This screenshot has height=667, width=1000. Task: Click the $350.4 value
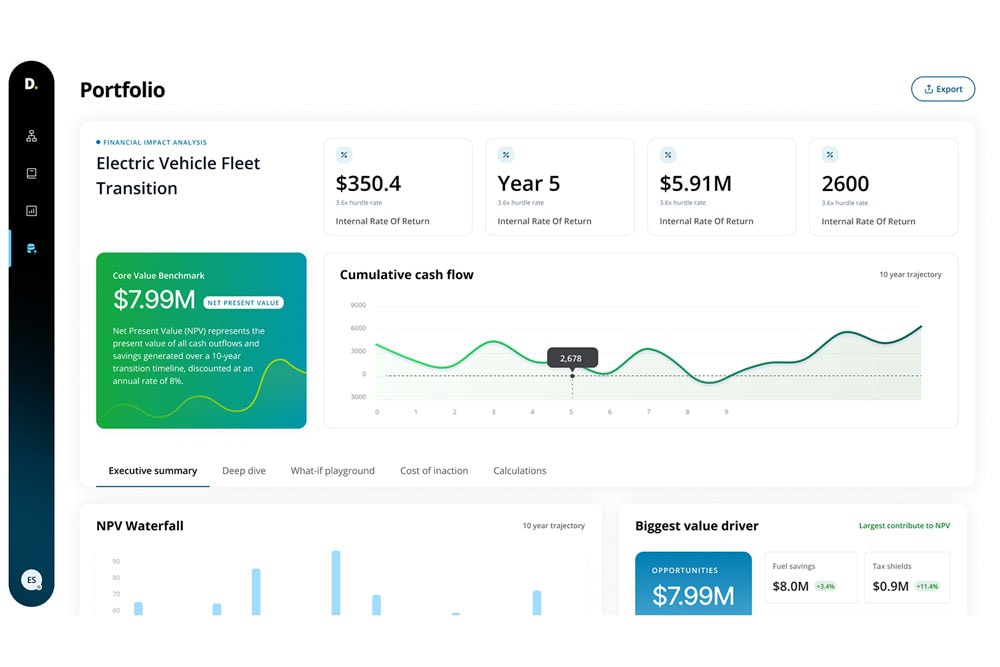point(368,184)
